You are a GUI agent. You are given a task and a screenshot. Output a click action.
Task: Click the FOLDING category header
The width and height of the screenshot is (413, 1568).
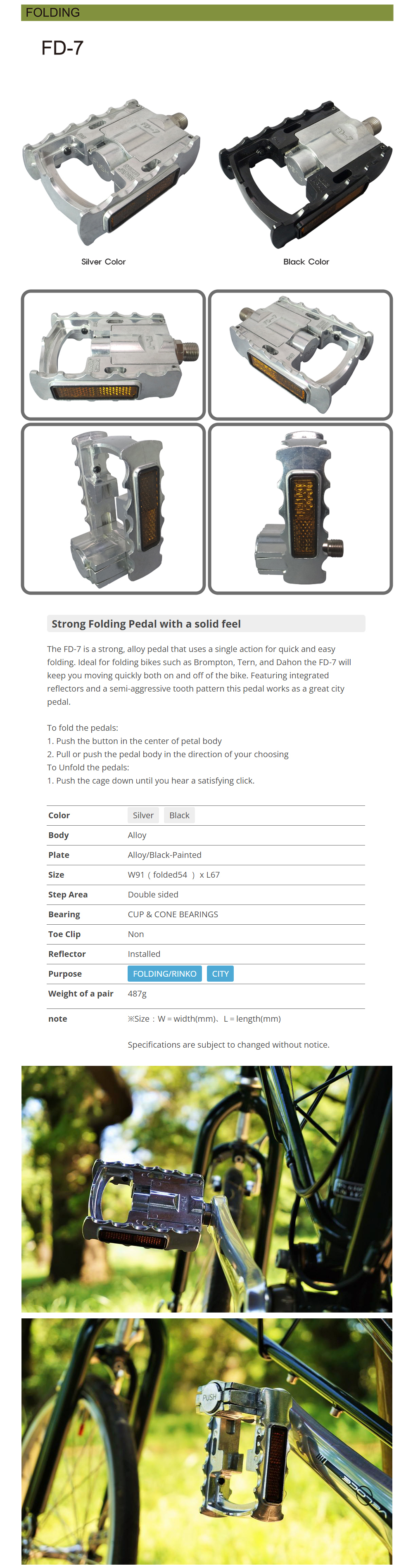(53, 13)
